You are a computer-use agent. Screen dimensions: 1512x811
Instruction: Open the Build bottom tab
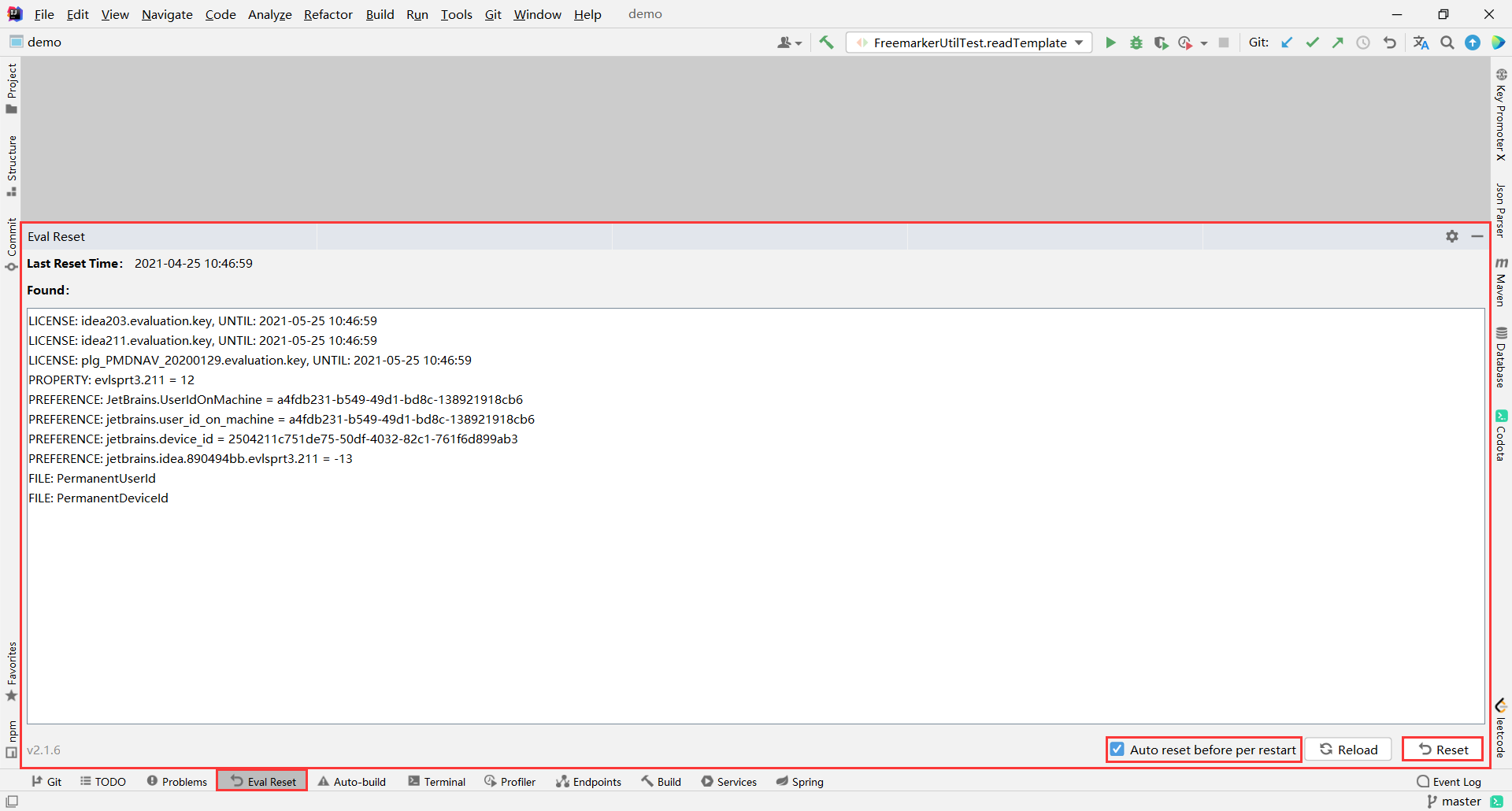661,782
